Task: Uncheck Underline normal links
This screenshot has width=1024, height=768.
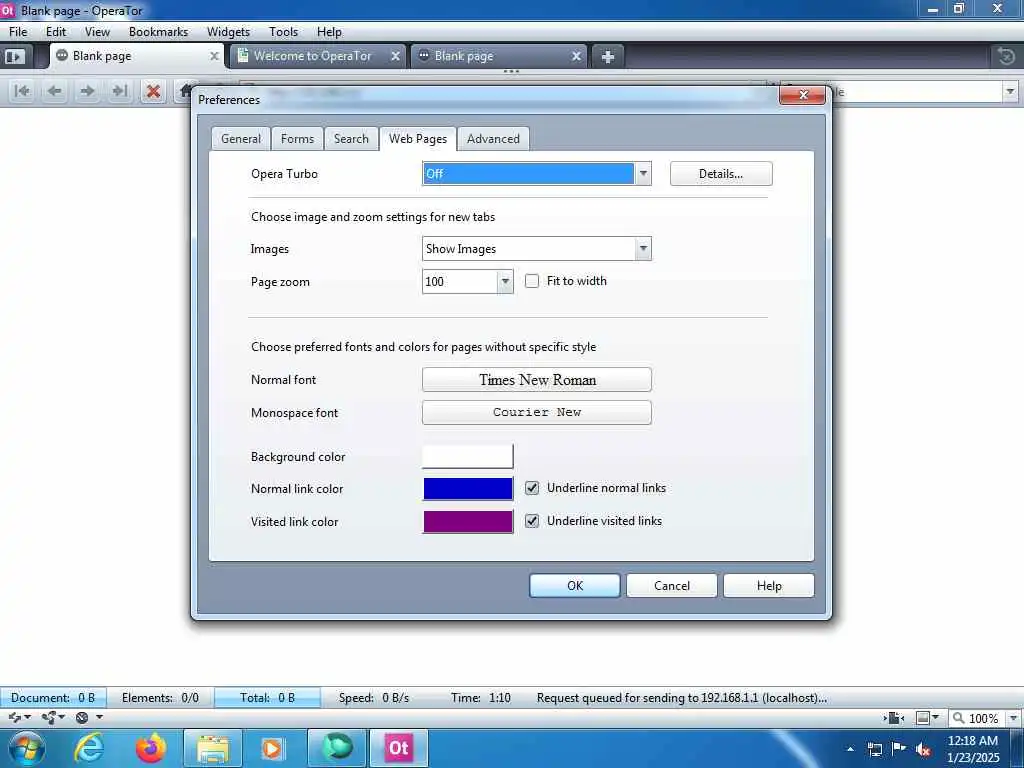Action: pyautogui.click(x=532, y=488)
